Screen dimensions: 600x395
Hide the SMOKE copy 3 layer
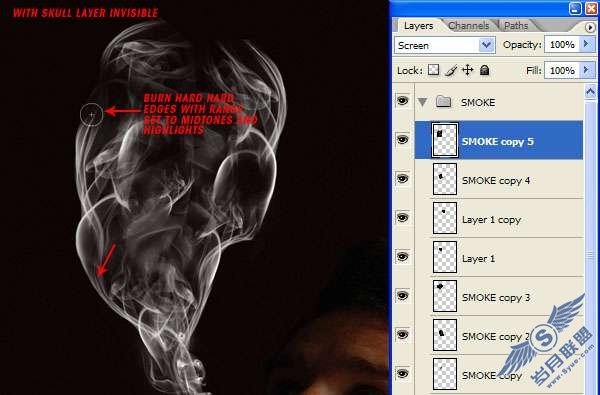click(x=402, y=295)
